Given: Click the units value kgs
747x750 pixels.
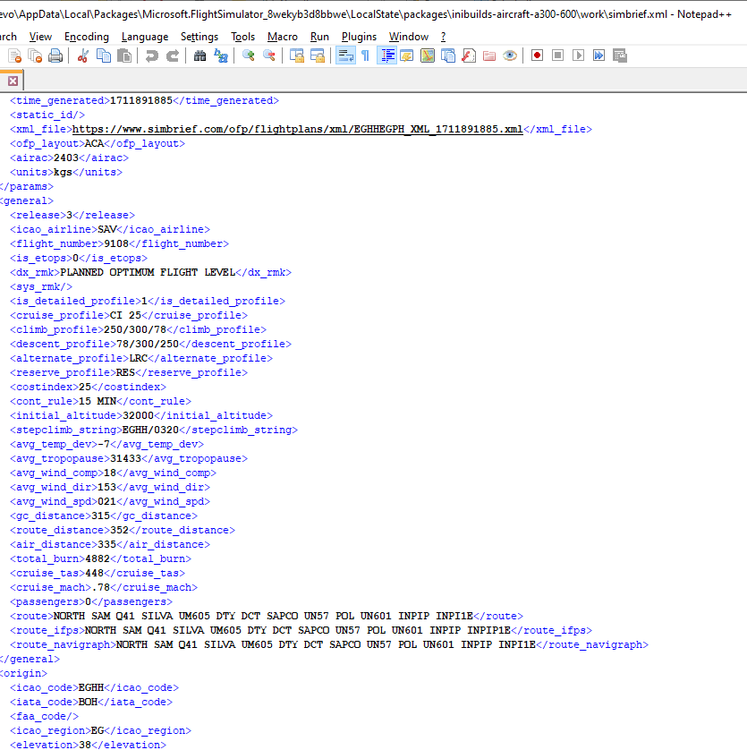Looking at the screenshot, I should [63, 172].
